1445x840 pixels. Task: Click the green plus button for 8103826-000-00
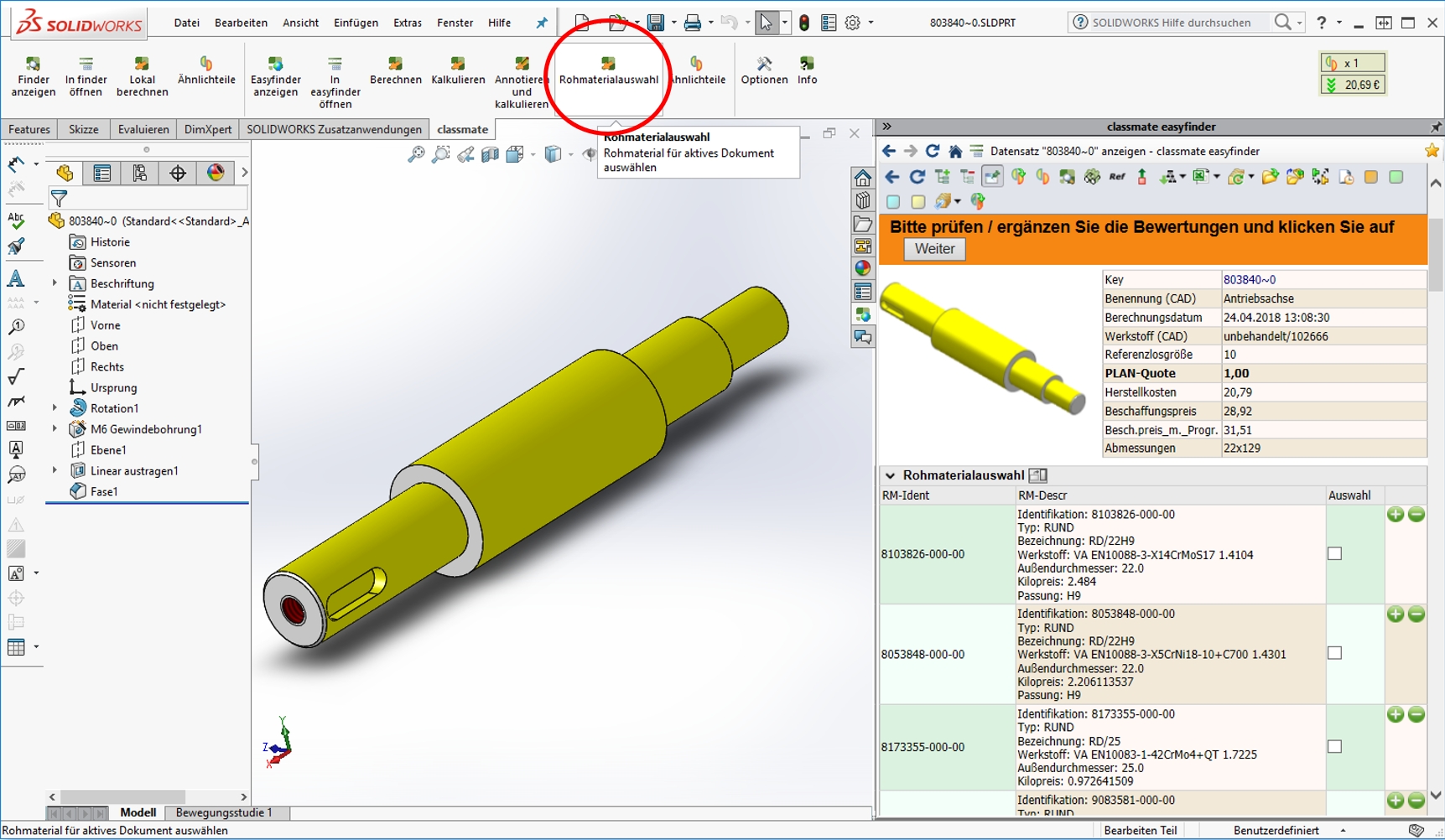click(1396, 514)
